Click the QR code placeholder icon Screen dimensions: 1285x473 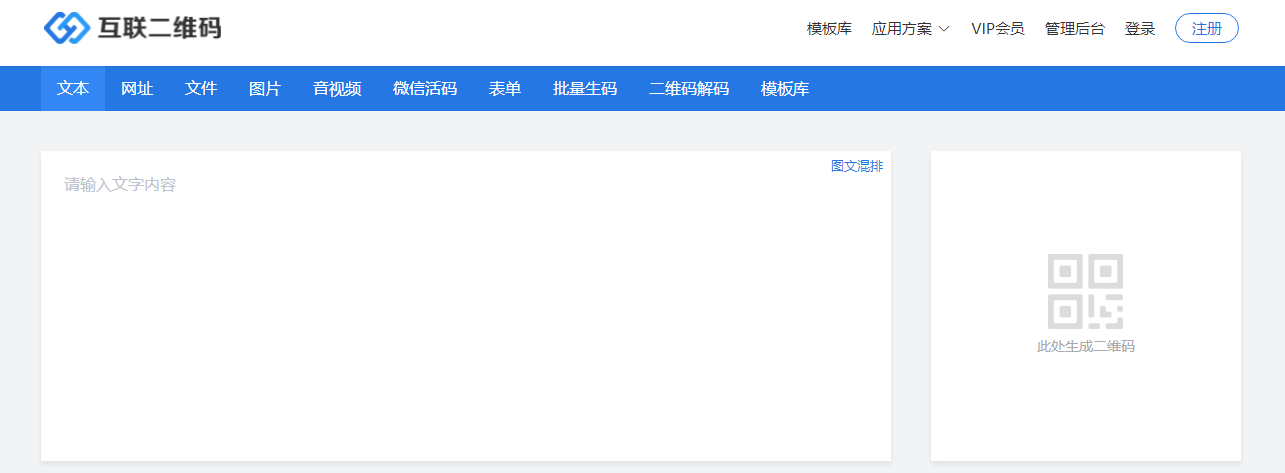[x=1085, y=291]
